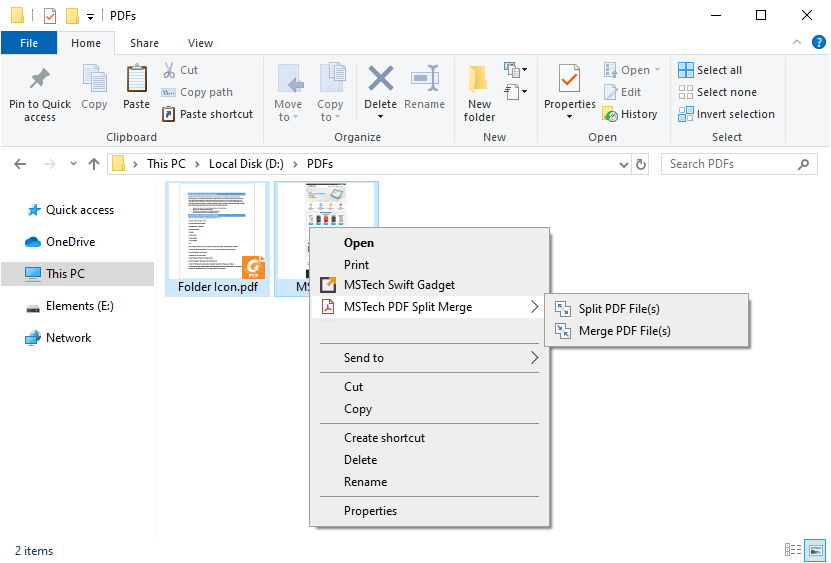The image size is (831, 563).
Task: Choose Cut in context menu
Action: click(429, 387)
